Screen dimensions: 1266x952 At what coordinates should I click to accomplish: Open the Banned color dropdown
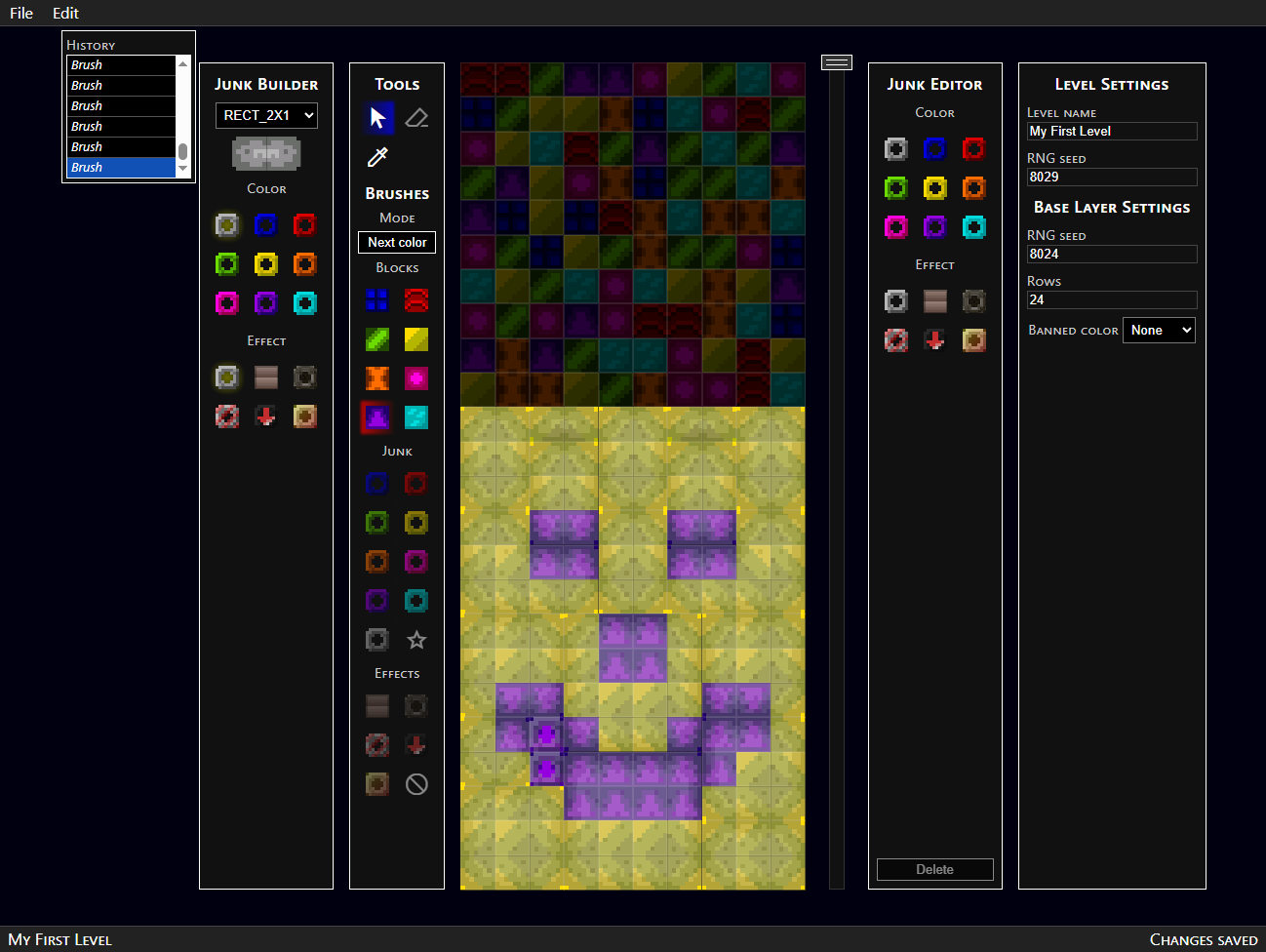1159,330
